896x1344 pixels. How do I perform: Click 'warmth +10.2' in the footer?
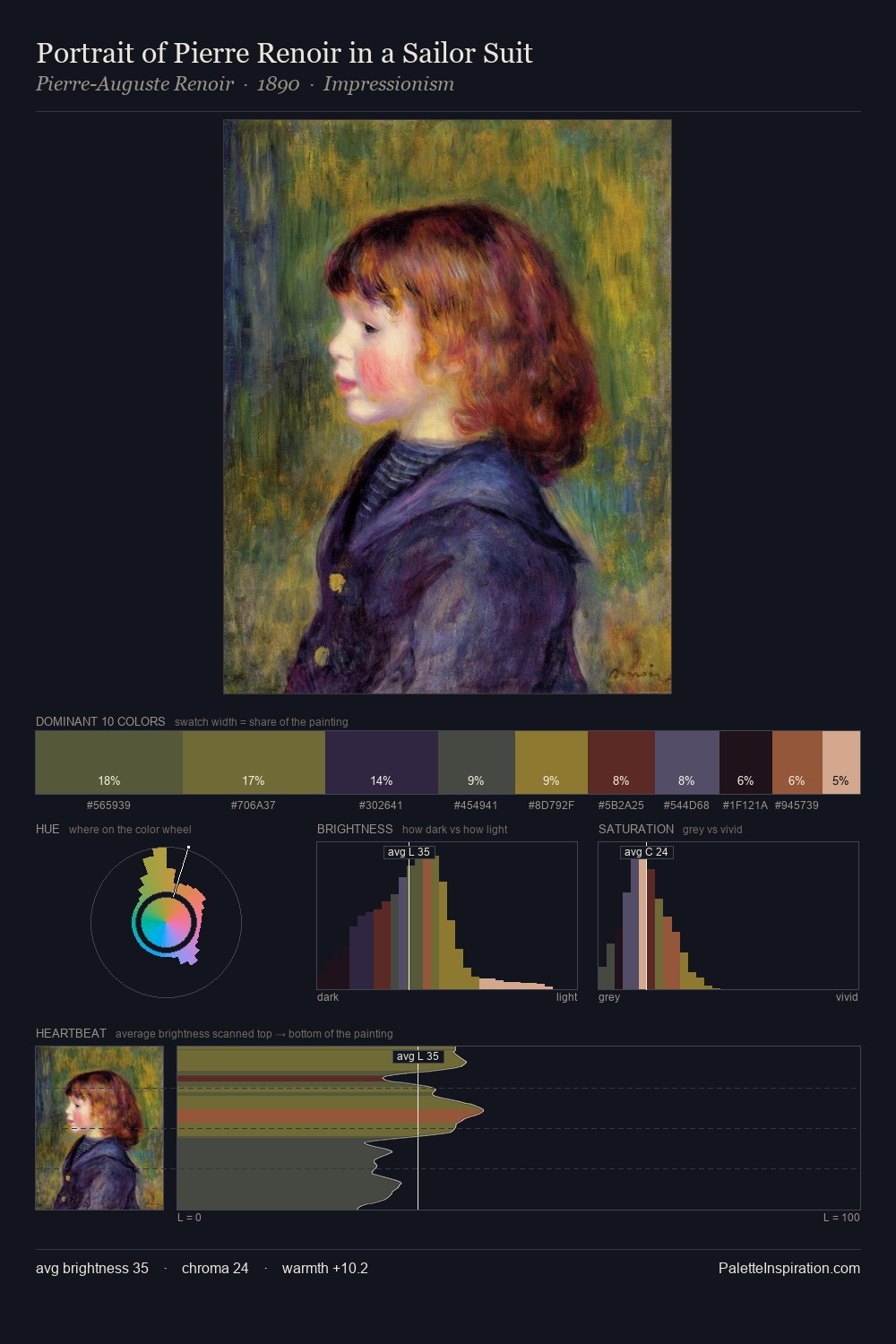click(325, 1268)
